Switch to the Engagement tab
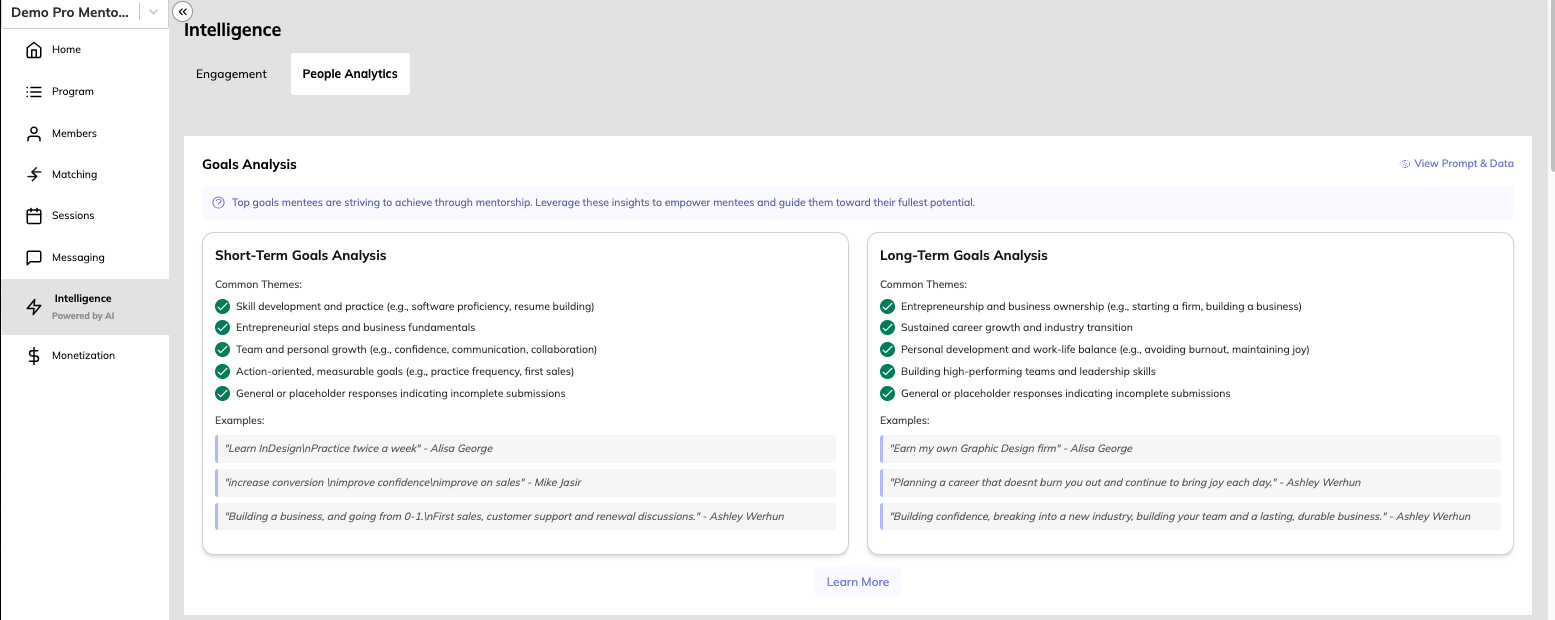This screenshot has width=1555, height=620. tap(231, 74)
